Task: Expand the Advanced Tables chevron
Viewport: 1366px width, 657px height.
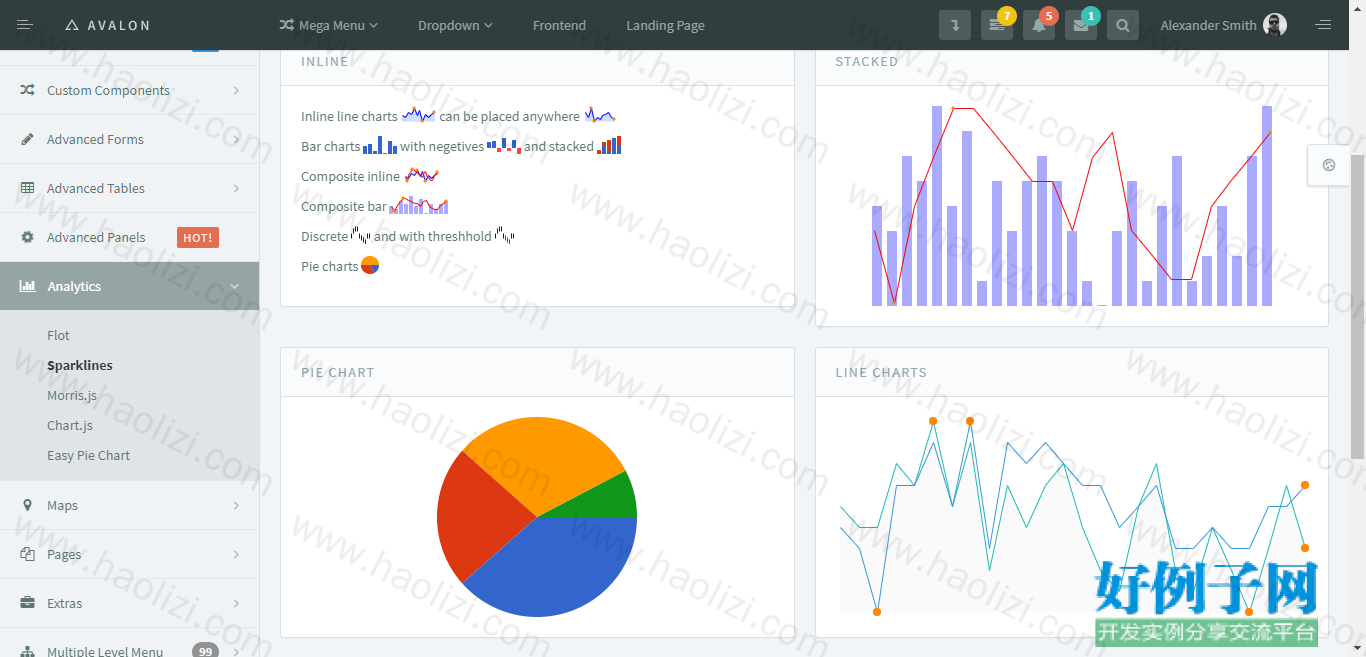Action: coord(236,188)
